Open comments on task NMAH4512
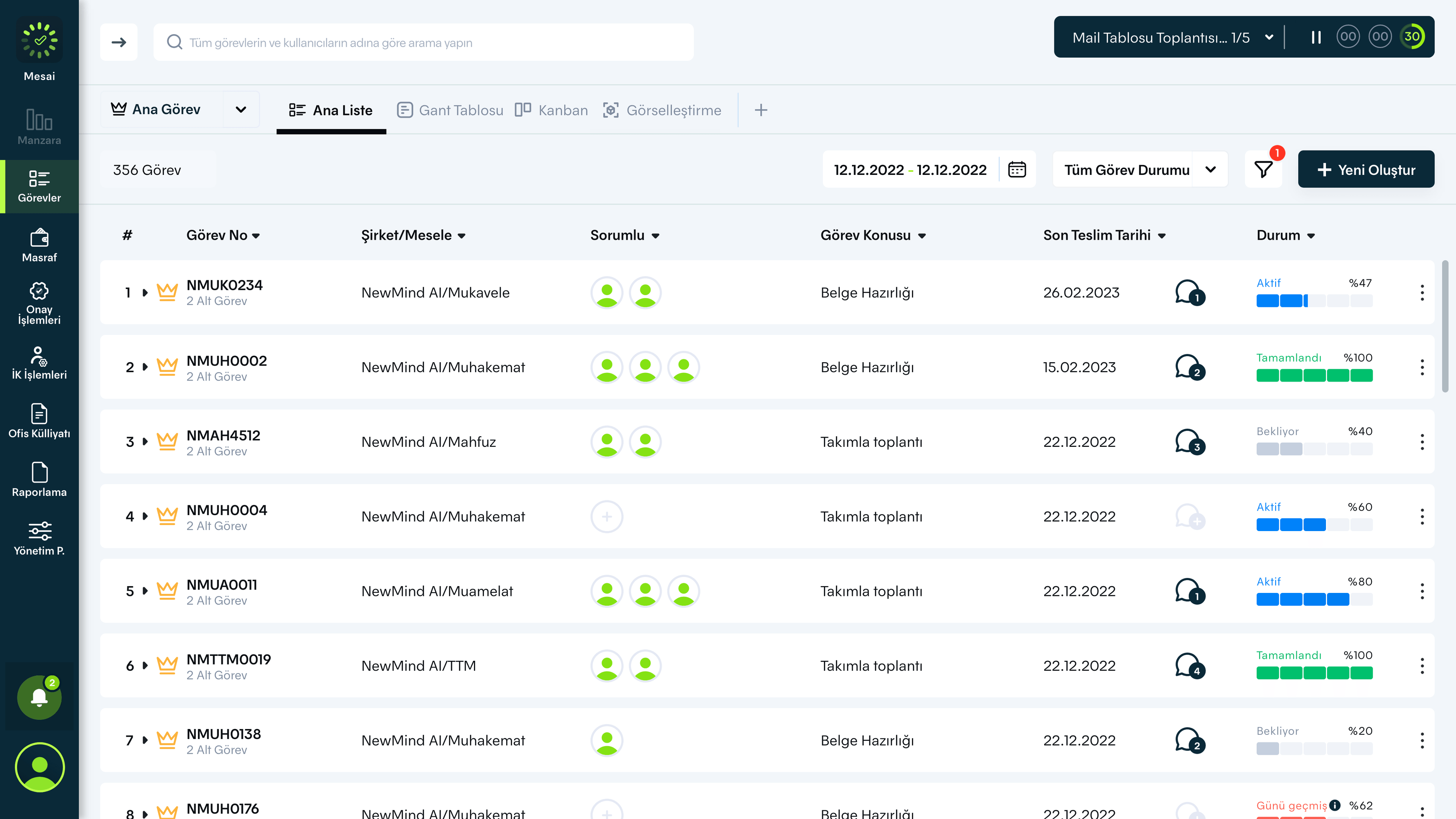The height and width of the screenshot is (819, 1456). click(x=1189, y=442)
